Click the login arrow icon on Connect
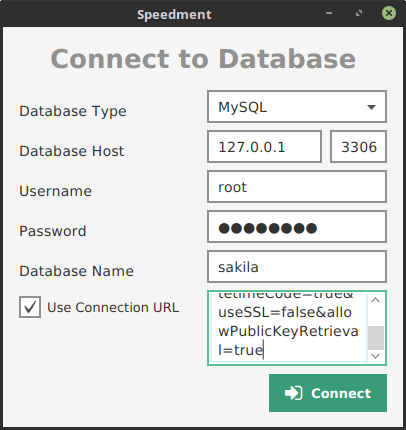406x430 pixels. pos(294,393)
